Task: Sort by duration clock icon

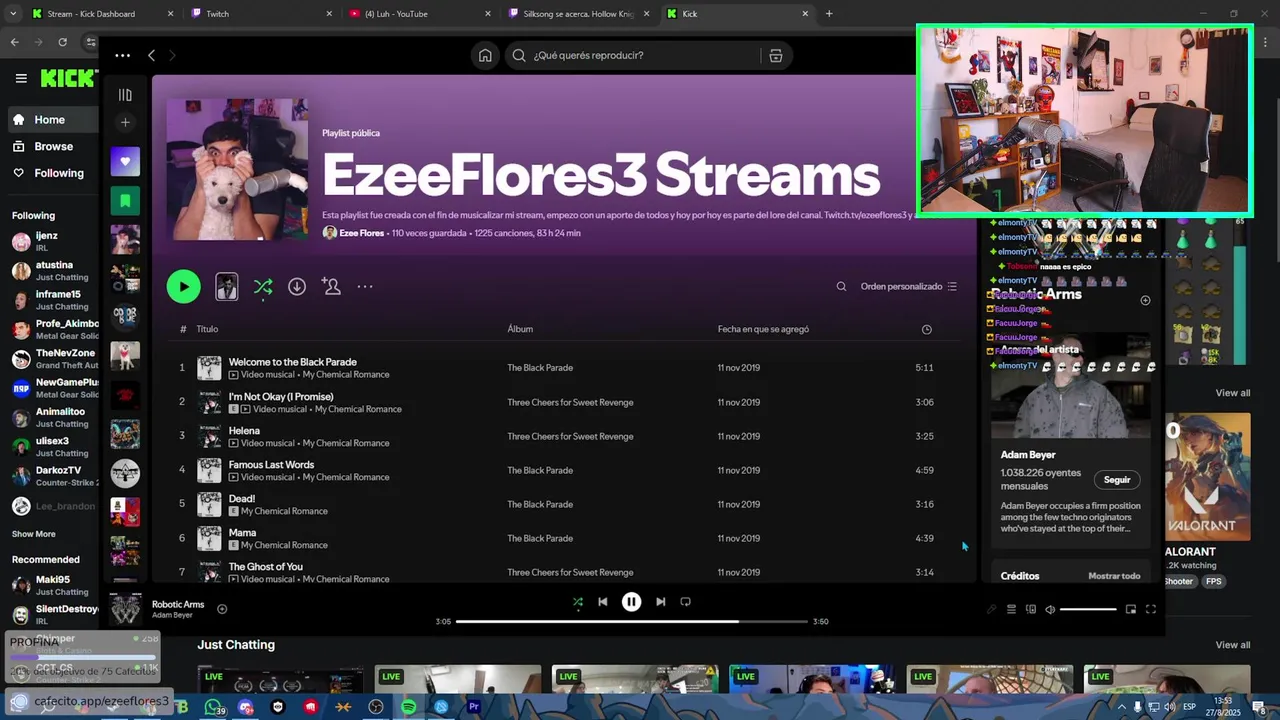Action: (x=926, y=329)
